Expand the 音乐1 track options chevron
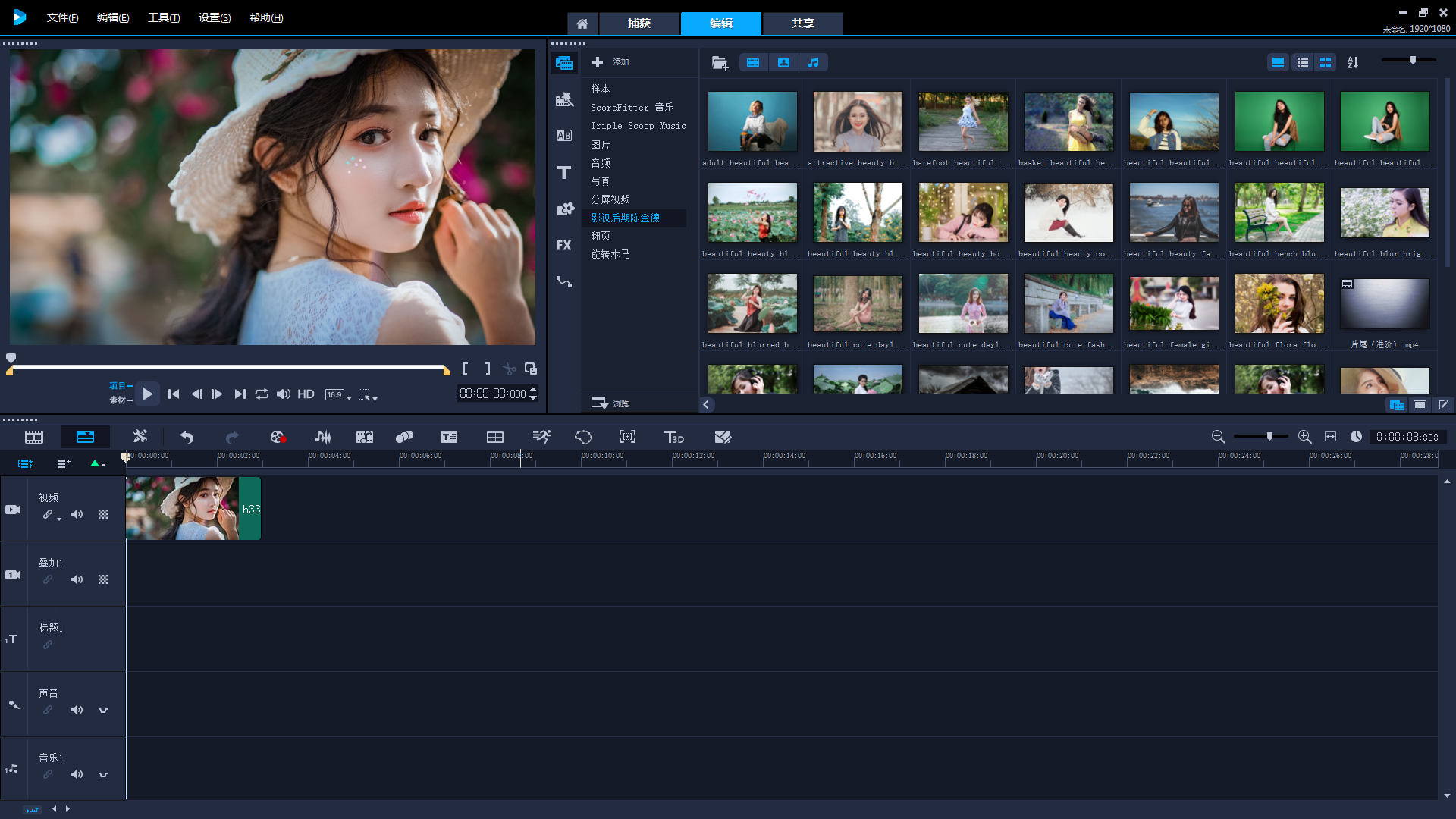Viewport: 1456px width, 819px height. click(x=103, y=774)
